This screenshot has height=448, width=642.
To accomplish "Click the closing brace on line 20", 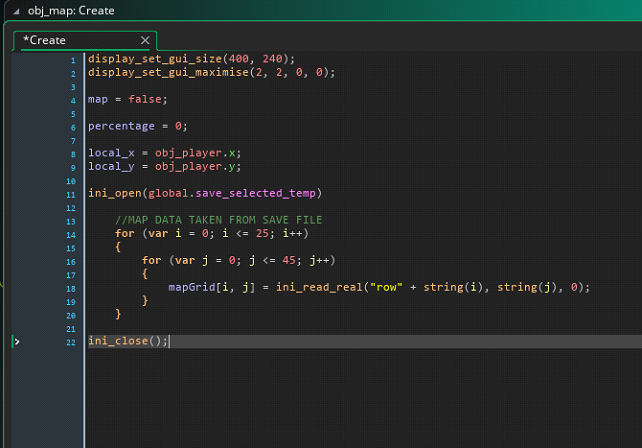I will [x=118, y=314].
